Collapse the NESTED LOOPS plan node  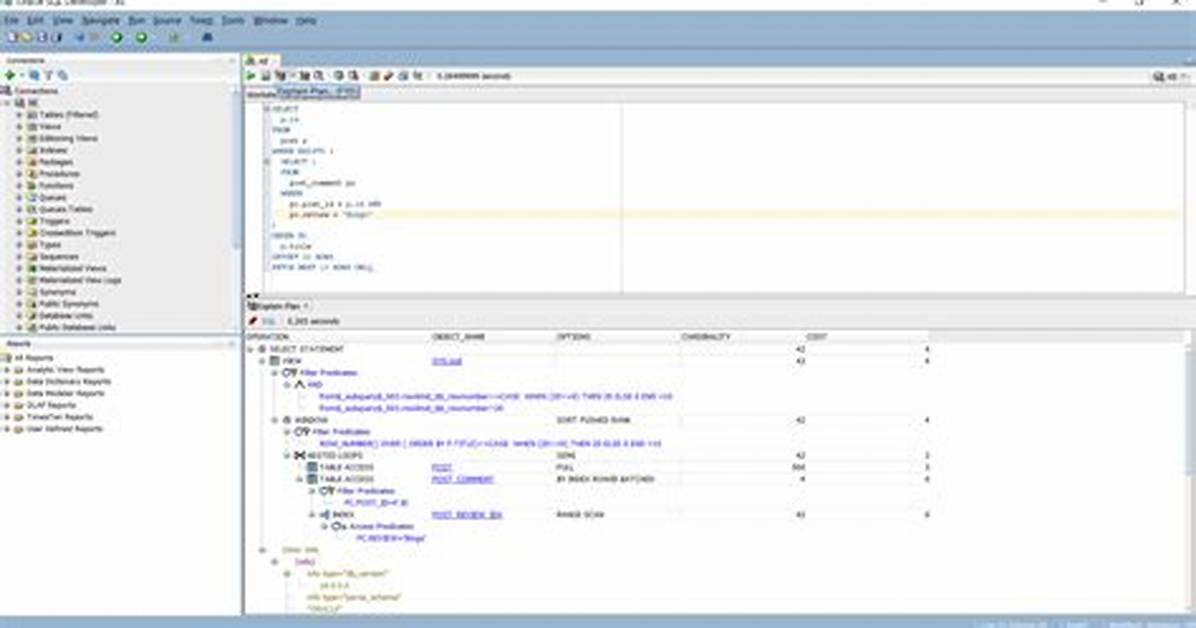point(288,456)
